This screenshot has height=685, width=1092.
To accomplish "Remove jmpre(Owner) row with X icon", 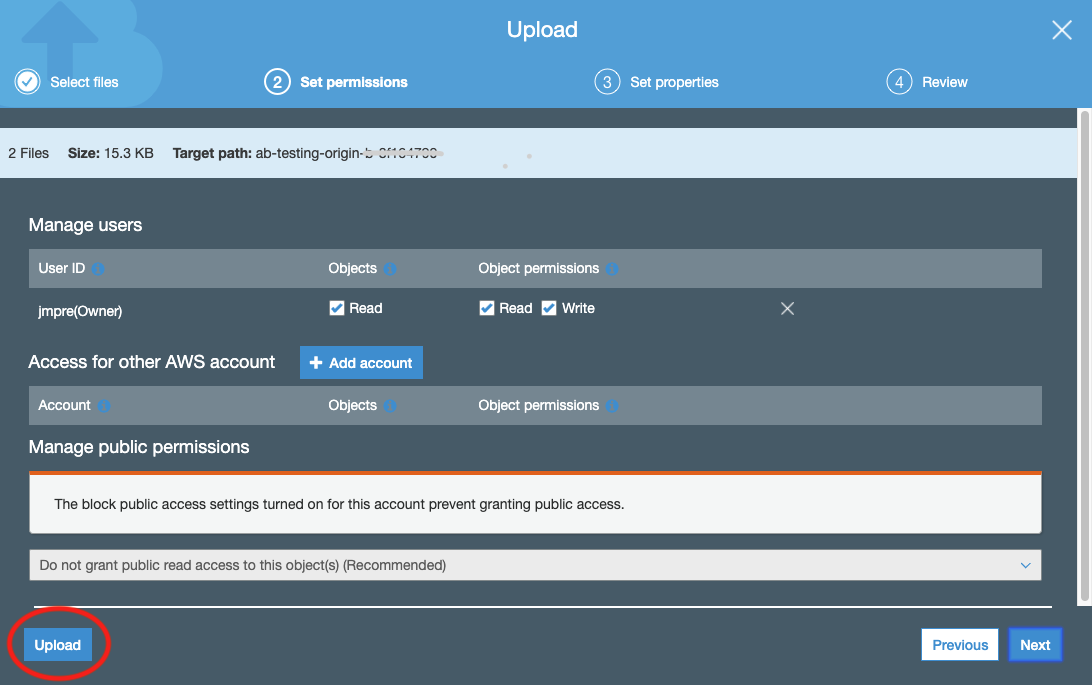I will click(787, 308).
